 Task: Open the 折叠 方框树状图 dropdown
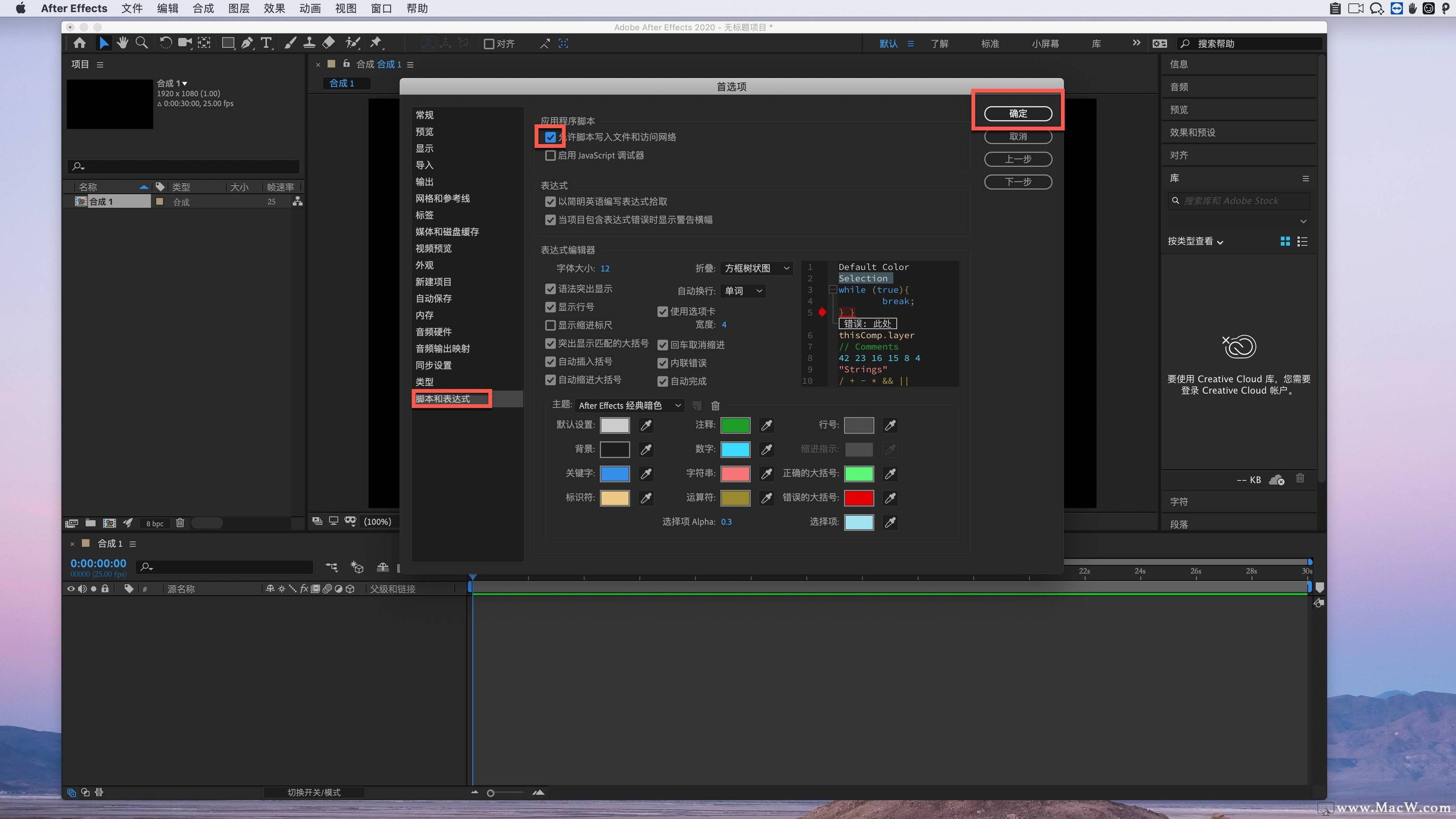pyautogui.click(x=756, y=268)
